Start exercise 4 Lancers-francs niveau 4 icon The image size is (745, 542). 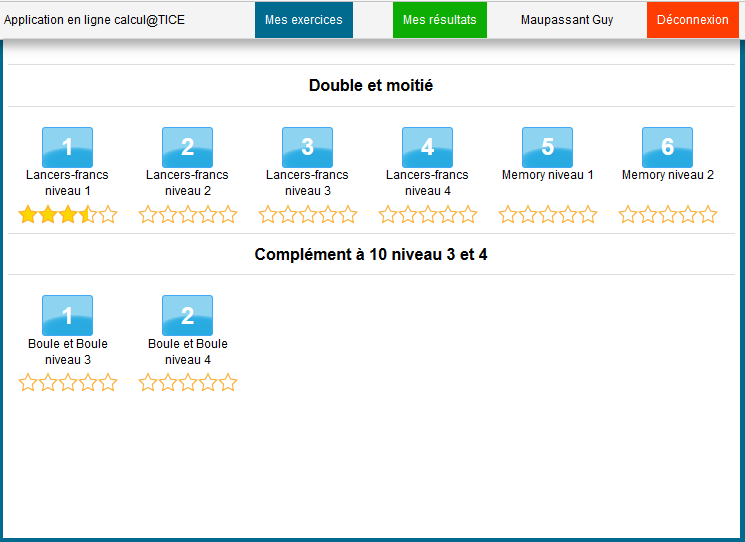pyautogui.click(x=427, y=147)
